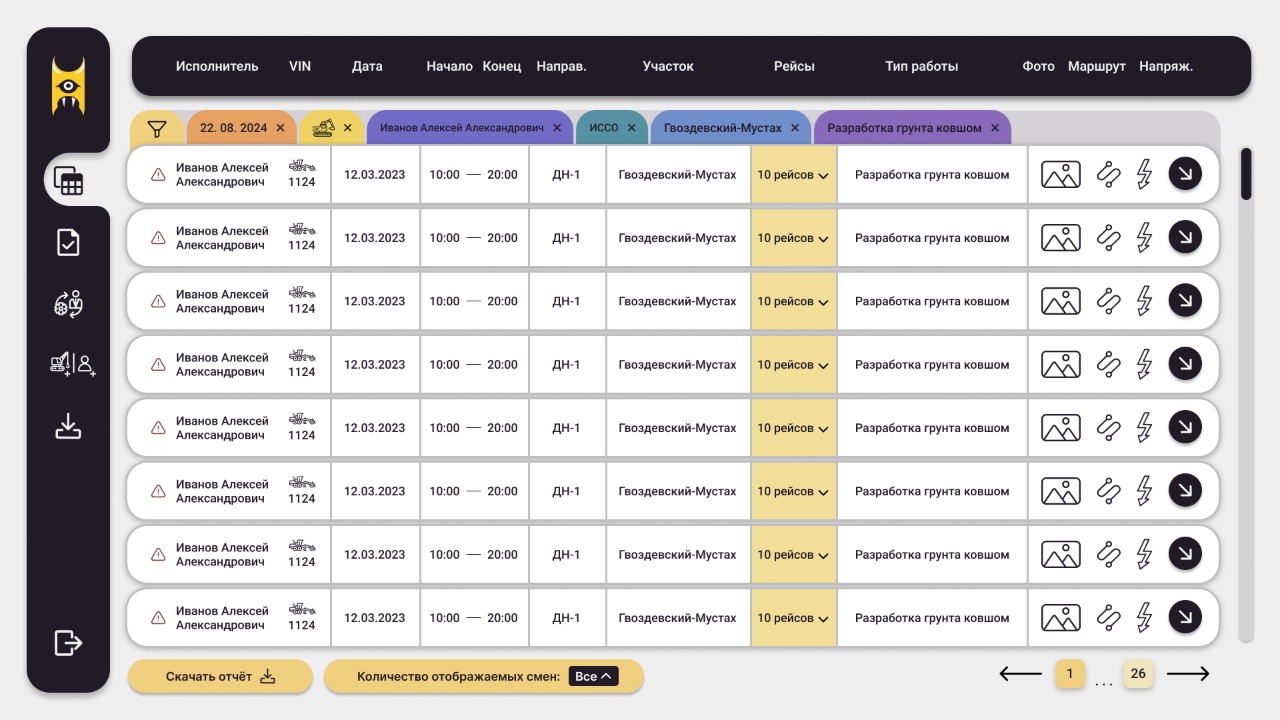Click the warning triangle in first row
The image size is (1280, 720).
coord(158,175)
